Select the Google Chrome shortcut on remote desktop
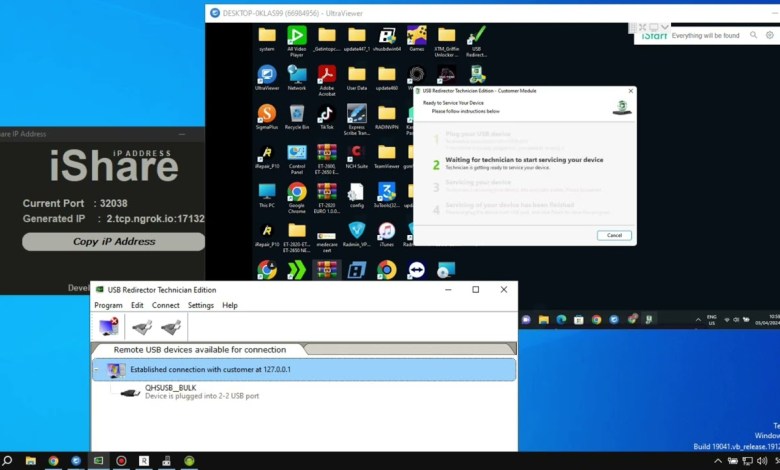Screen dimensions: 780x470 pyautogui.click(x=297, y=197)
